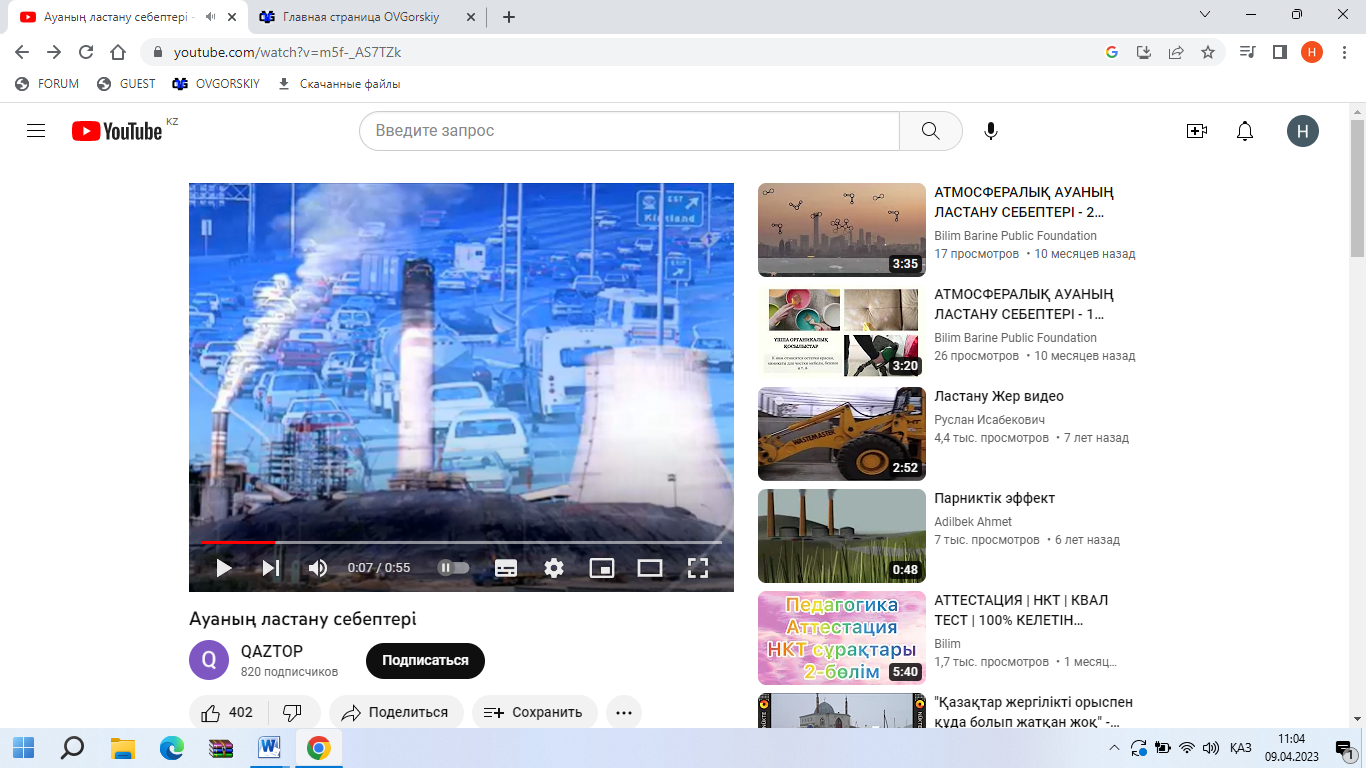The height and width of the screenshot is (768, 1366).
Task: Open more actions three-dot menu
Action: 624,713
